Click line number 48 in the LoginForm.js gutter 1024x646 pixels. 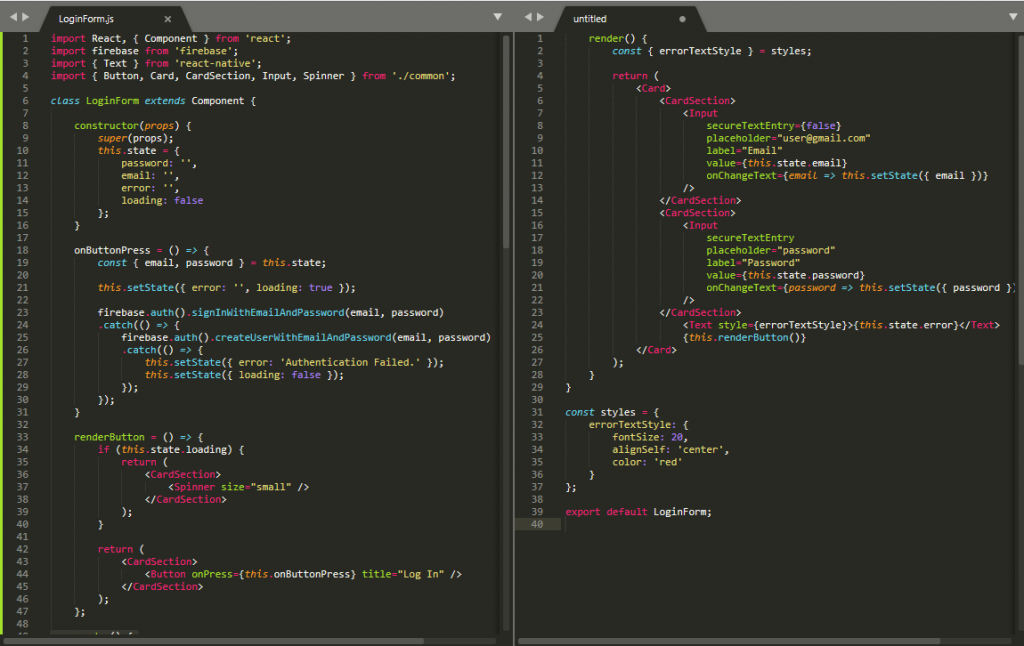[x=22, y=624]
